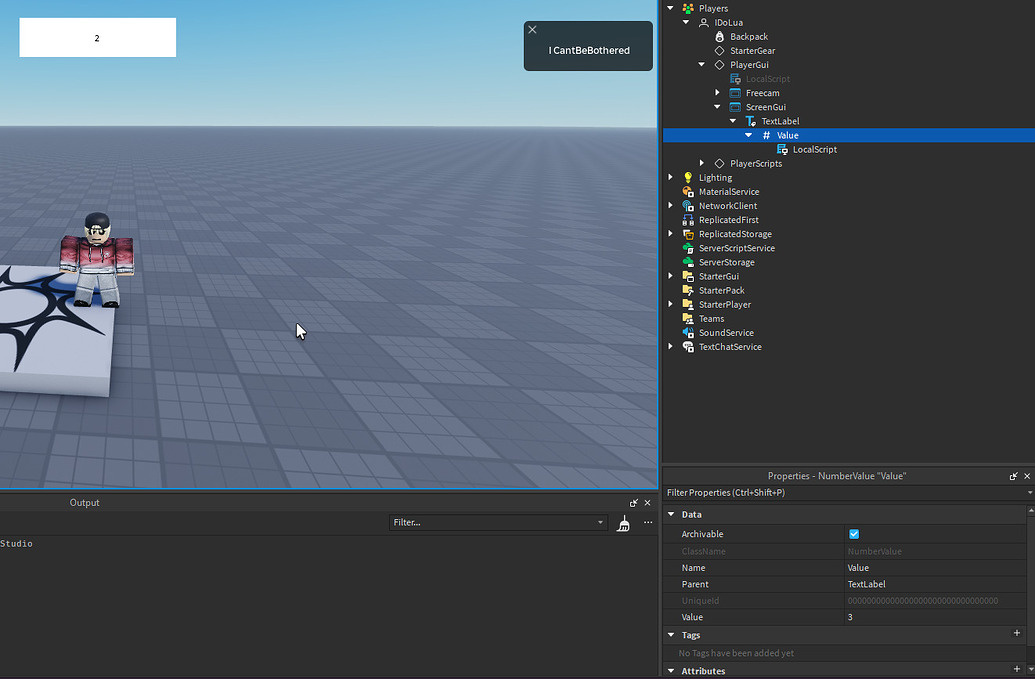Image resolution: width=1035 pixels, height=679 pixels.
Task: Toggle floating mode on the Output panel
Action: pos(633,503)
